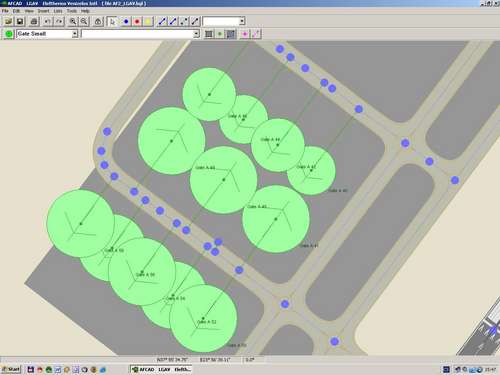Zoom out with the magnifier minus icon
The height and width of the screenshot is (375, 500).
pos(84,21)
